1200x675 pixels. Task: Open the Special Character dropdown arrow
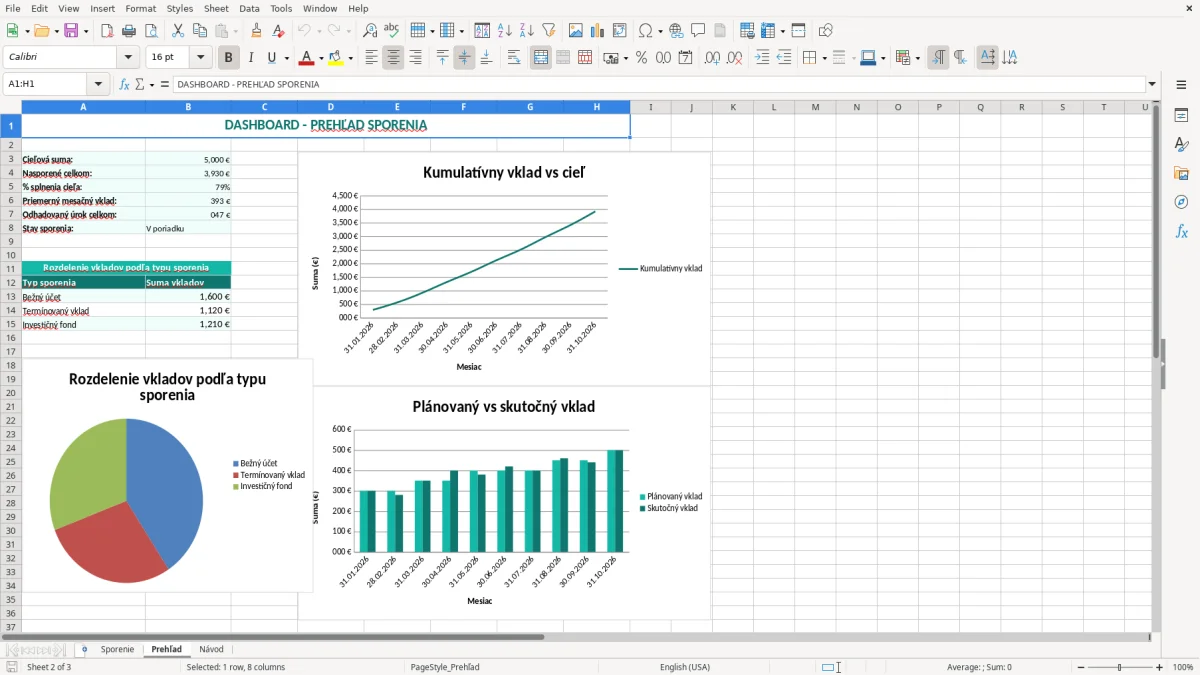point(658,31)
